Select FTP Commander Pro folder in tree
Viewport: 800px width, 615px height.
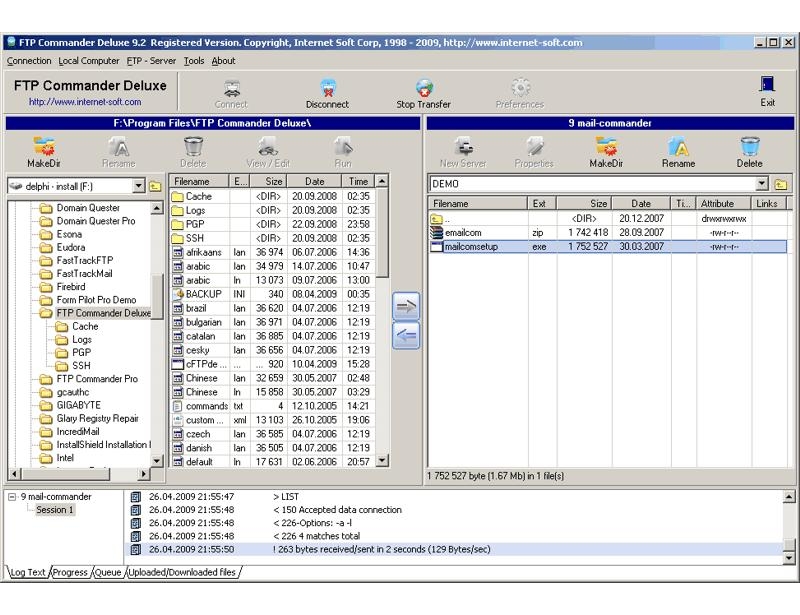point(97,379)
